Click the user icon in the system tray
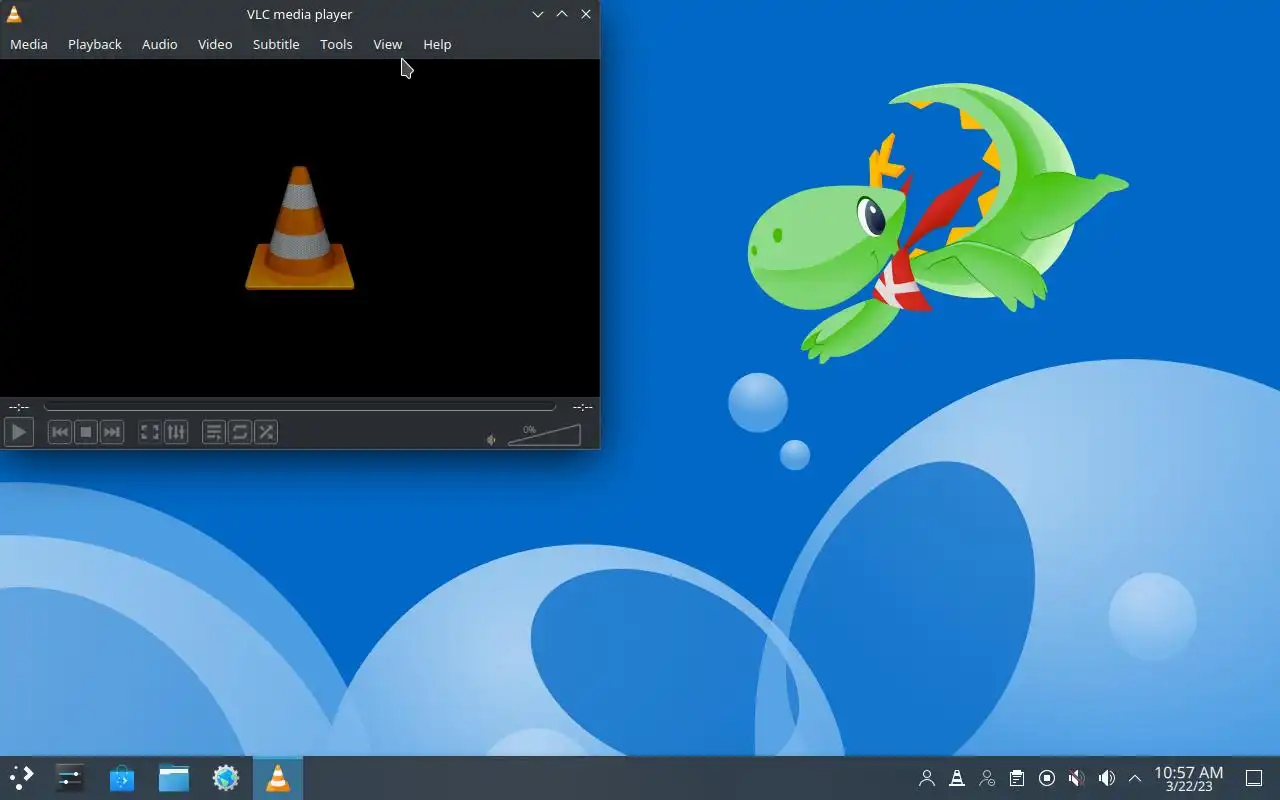 (927, 778)
